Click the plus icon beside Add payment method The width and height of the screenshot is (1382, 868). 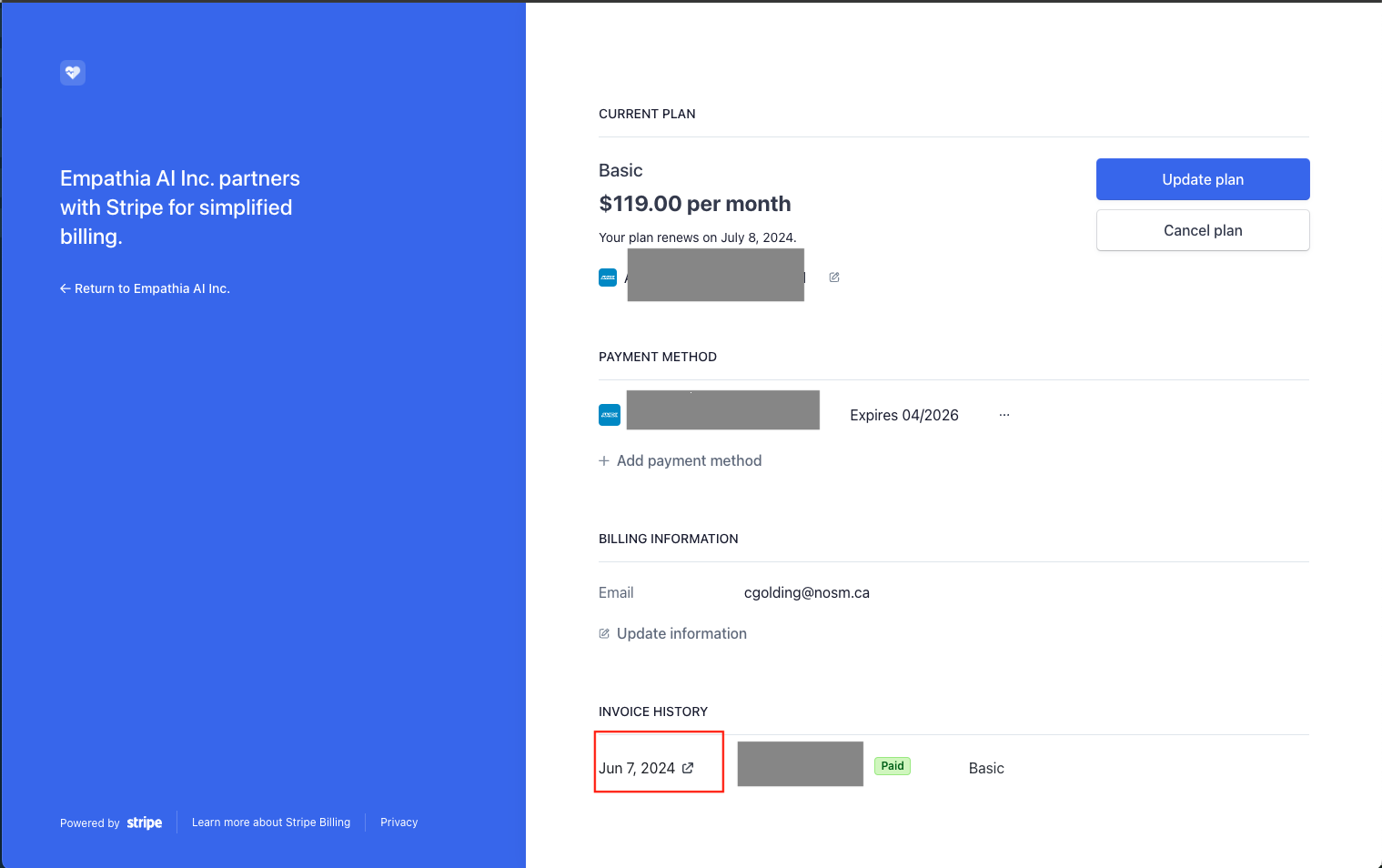(x=604, y=460)
